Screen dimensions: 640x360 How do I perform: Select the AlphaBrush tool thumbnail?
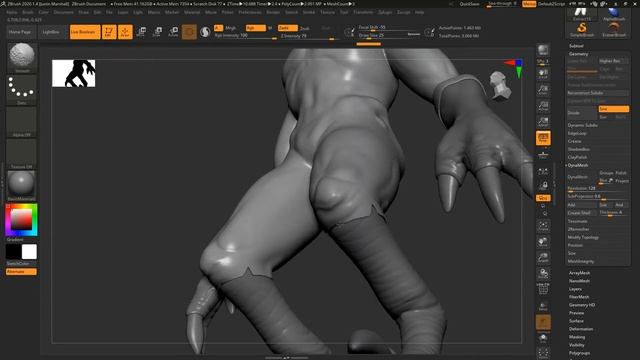point(614,14)
